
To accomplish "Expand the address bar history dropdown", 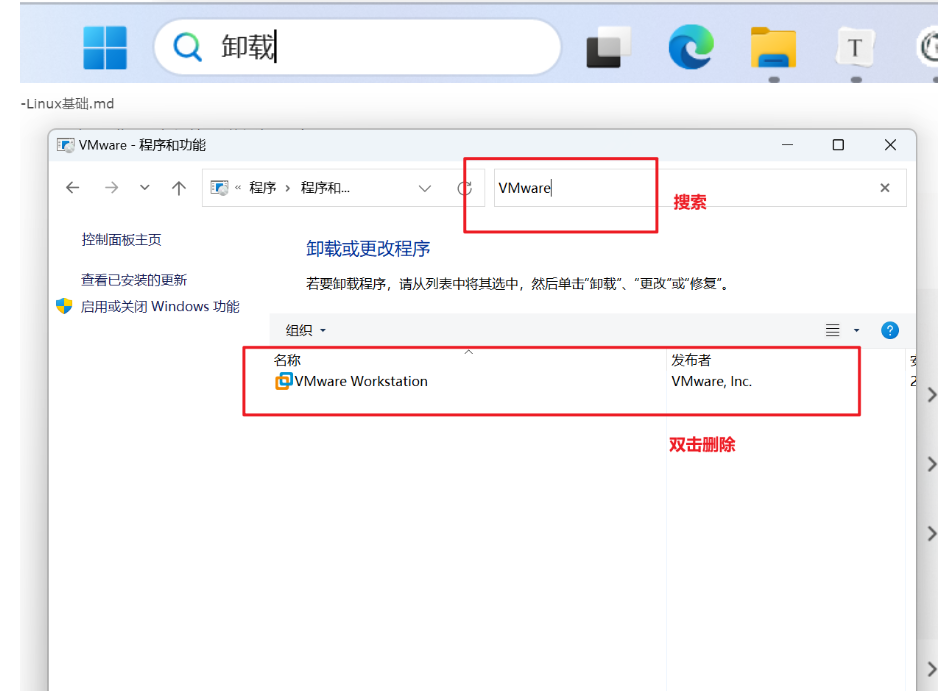I will tap(425, 189).
